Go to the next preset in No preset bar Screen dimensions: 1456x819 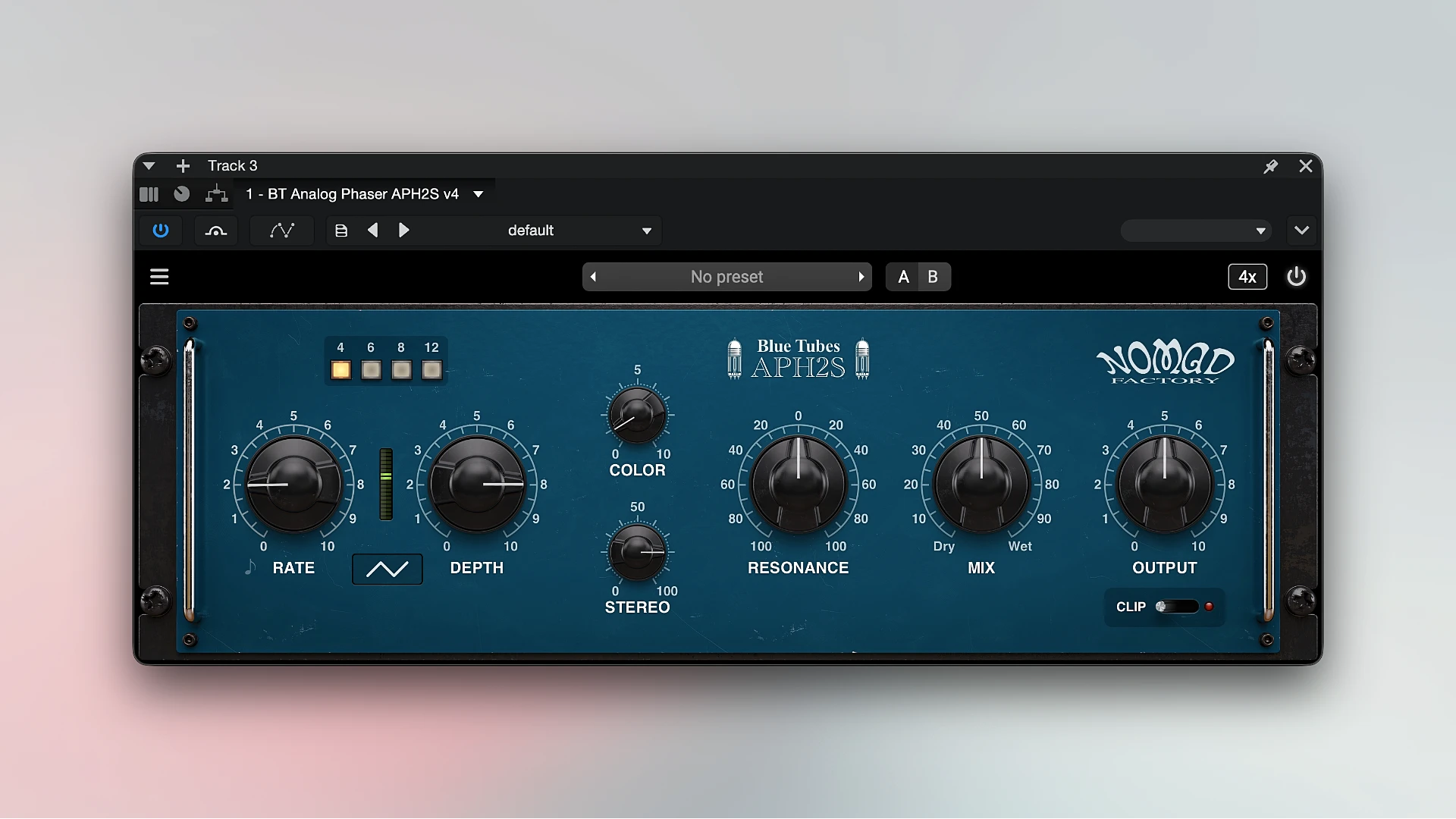pos(861,277)
